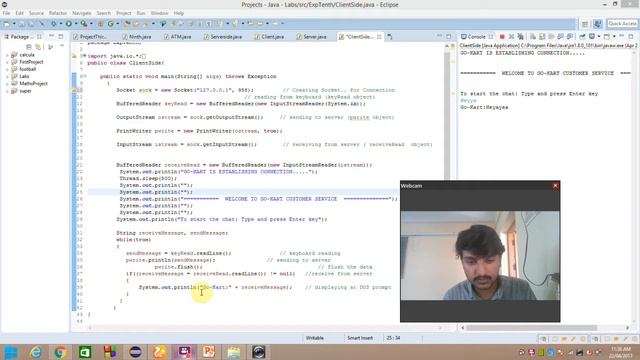Toggle Pin Console

[582, 37]
